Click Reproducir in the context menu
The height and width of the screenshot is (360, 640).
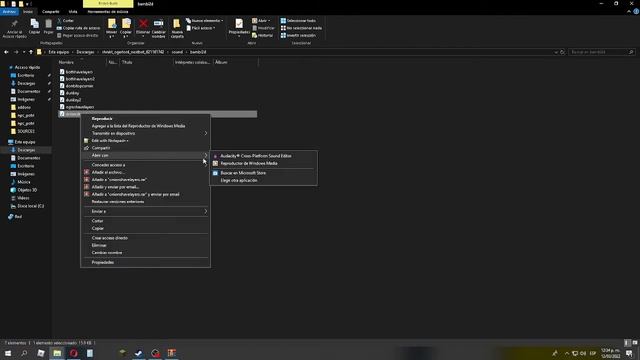pos(102,119)
